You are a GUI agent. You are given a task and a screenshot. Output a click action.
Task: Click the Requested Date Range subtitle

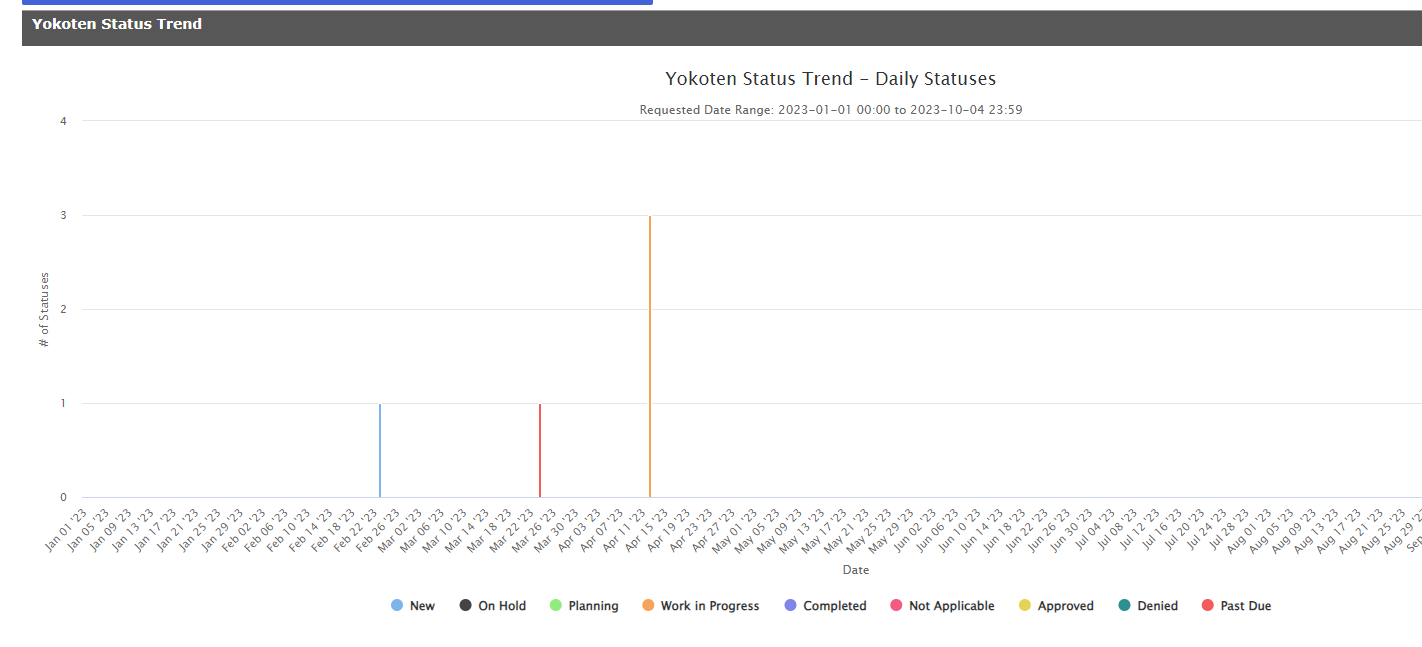pyautogui.click(x=830, y=110)
